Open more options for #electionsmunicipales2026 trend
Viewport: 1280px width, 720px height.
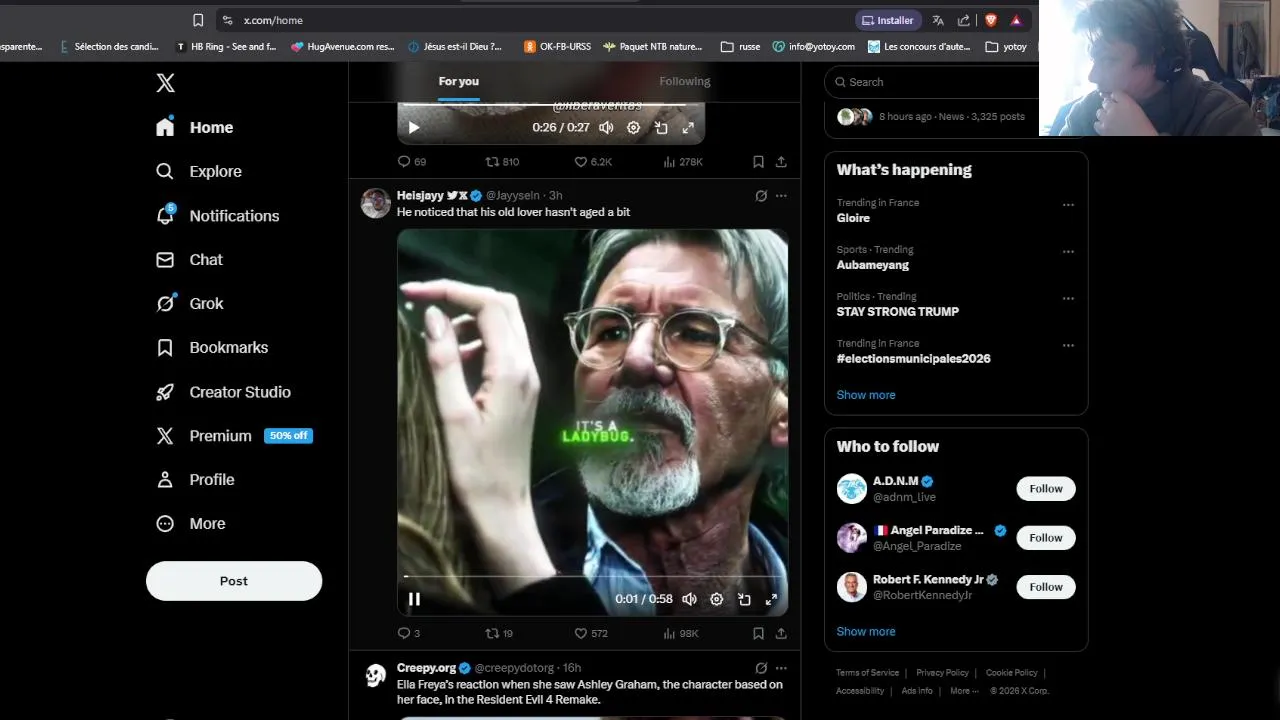coord(1068,345)
